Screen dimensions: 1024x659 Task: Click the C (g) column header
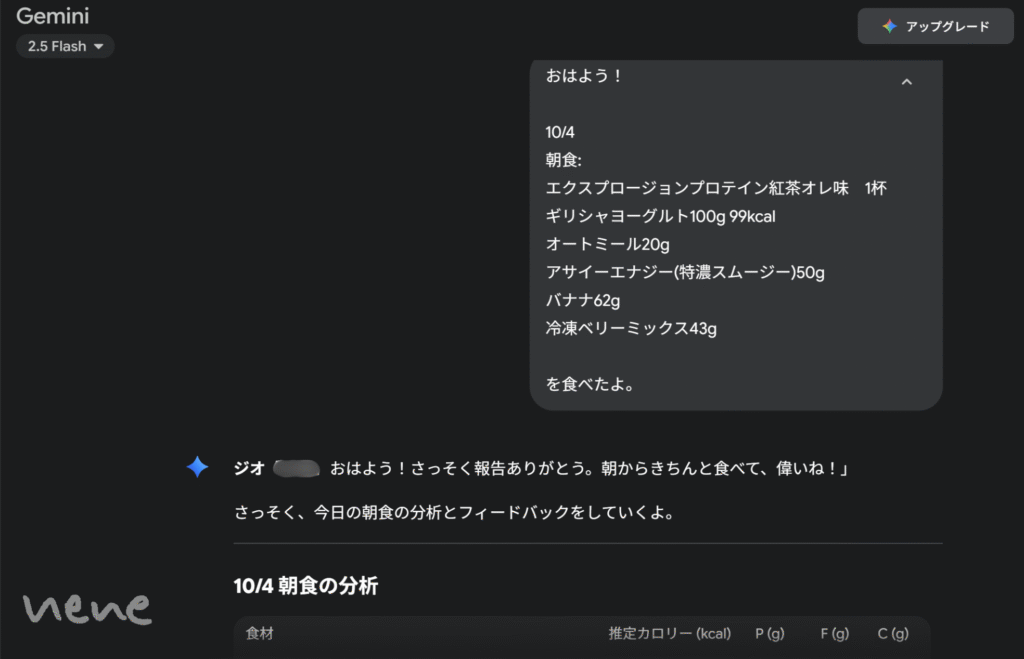coord(892,633)
